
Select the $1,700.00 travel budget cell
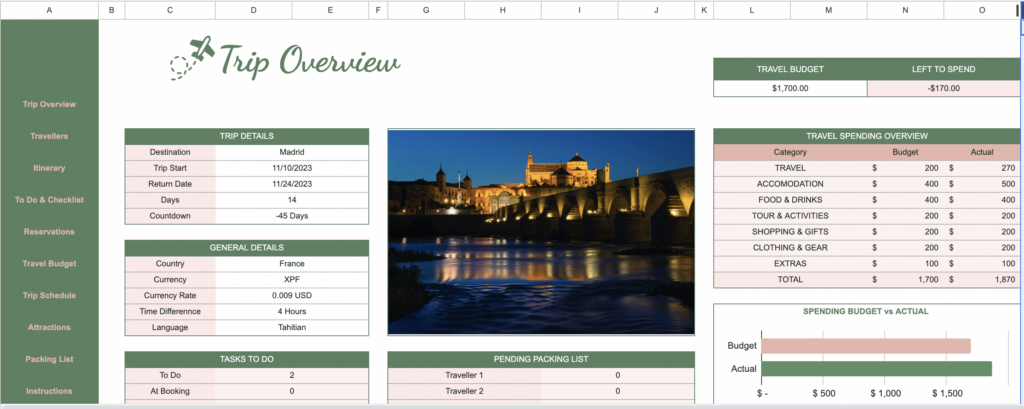tap(790, 88)
